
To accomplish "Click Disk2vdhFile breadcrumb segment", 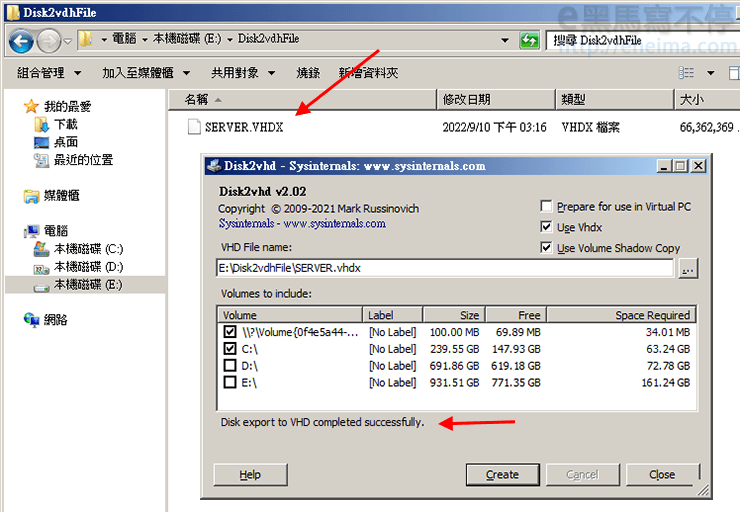I will pyautogui.click(x=269, y=39).
